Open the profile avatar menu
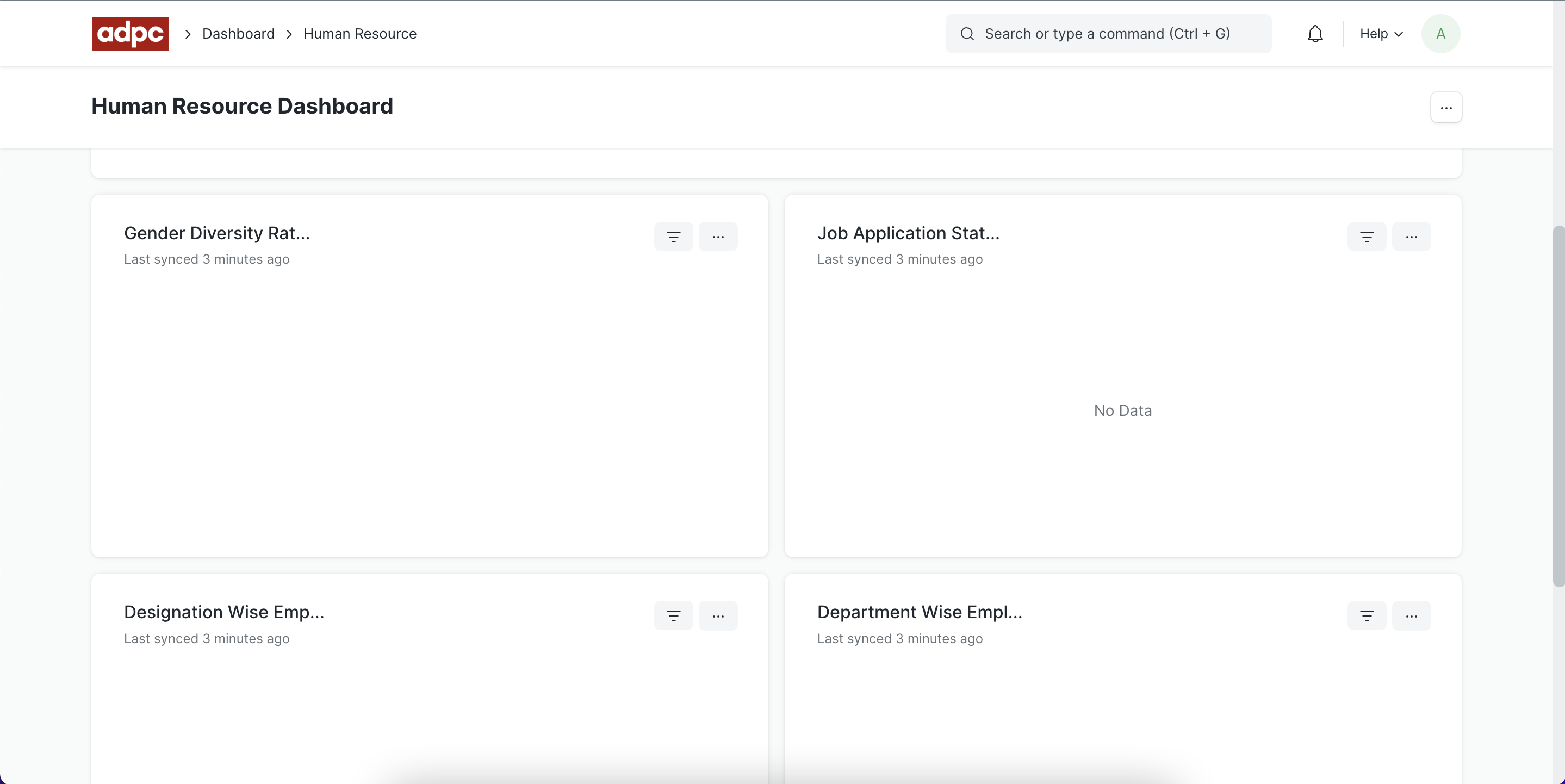The height and width of the screenshot is (784, 1565). (1441, 33)
